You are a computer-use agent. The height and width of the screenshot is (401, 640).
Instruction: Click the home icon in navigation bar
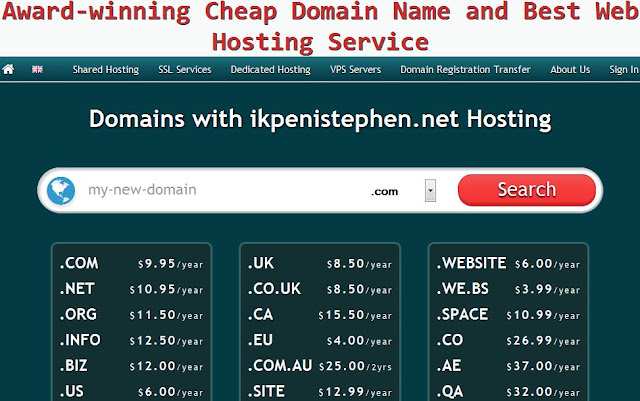pyautogui.click(x=8, y=69)
